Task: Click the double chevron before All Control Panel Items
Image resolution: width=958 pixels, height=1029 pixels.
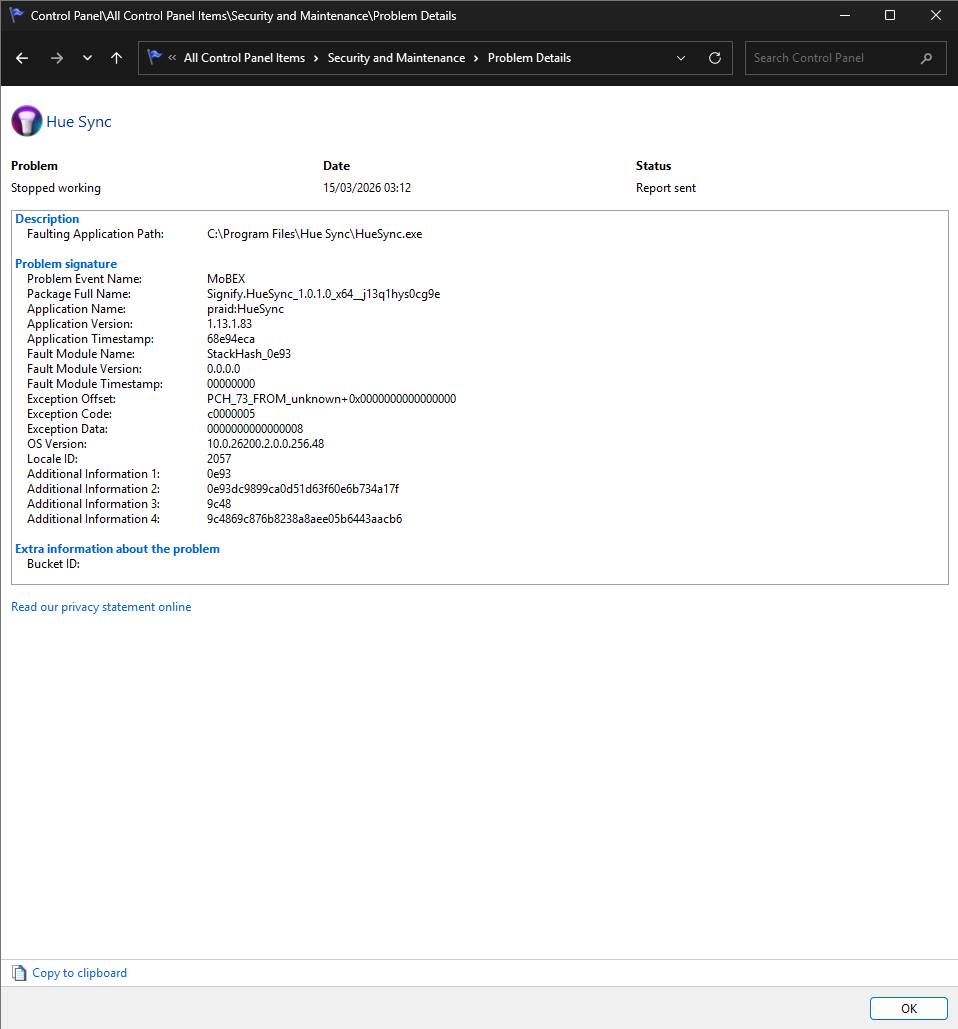Action: (x=172, y=58)
